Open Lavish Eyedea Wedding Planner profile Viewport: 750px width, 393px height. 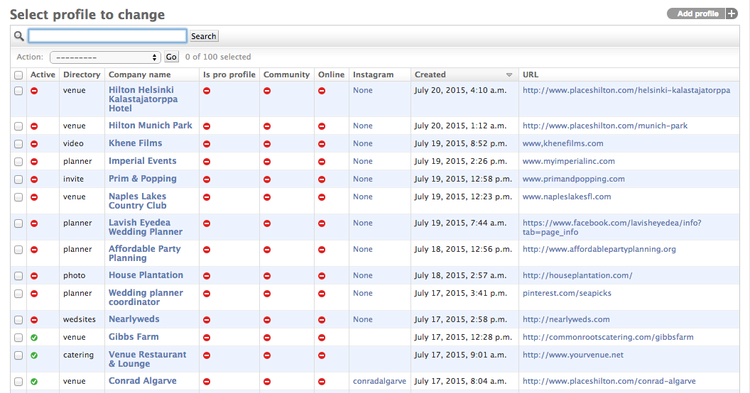(x=145, y=227)
